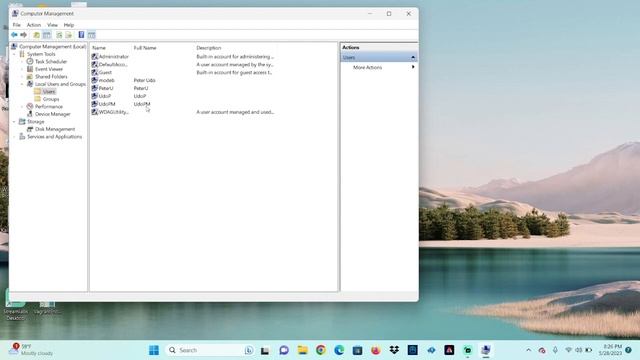Image resolution: width=640 pixels, height=360 pixels.
Task: Select the modeb user account
Action: pyautogui.click(x=103, y=80)
